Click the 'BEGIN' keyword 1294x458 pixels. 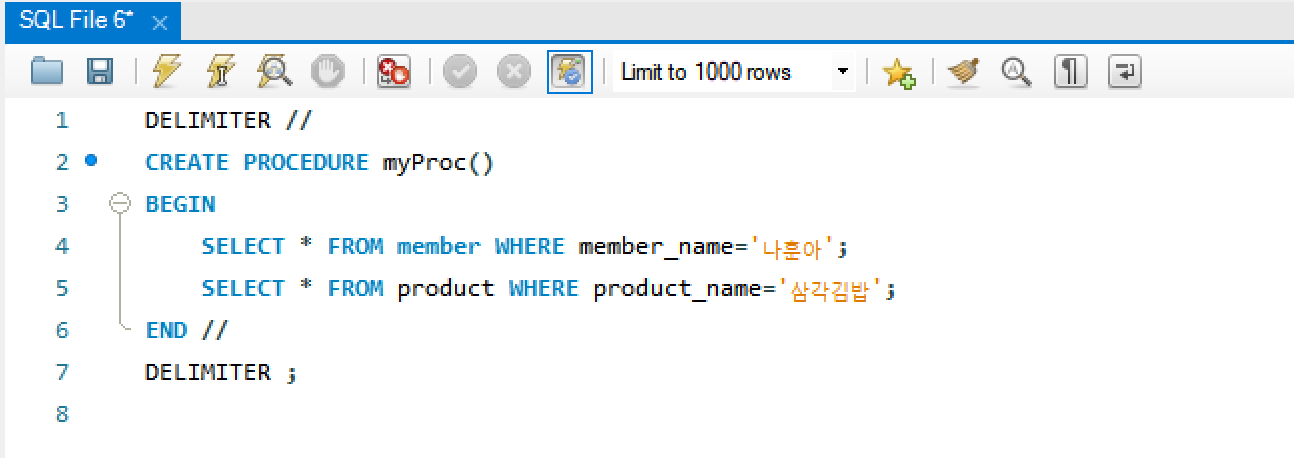click(180, 204)
